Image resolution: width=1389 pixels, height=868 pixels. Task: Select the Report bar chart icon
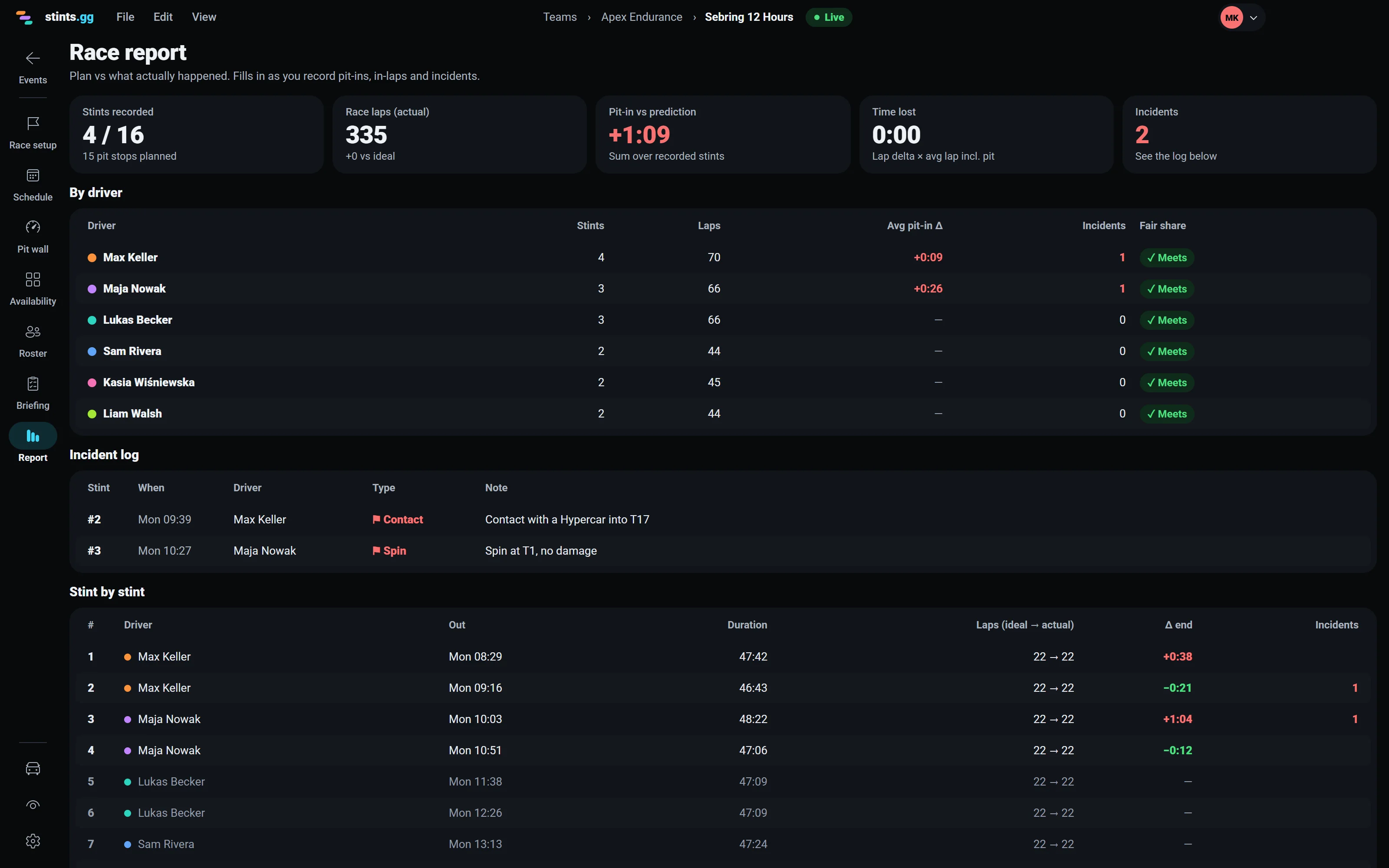click(x=33, y=436)
